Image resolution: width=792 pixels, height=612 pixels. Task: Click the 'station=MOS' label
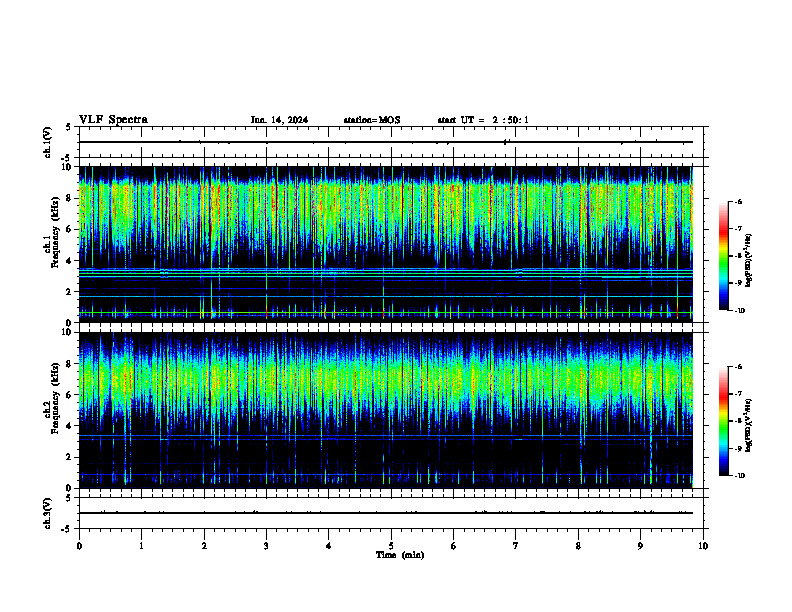coord(372,120)
